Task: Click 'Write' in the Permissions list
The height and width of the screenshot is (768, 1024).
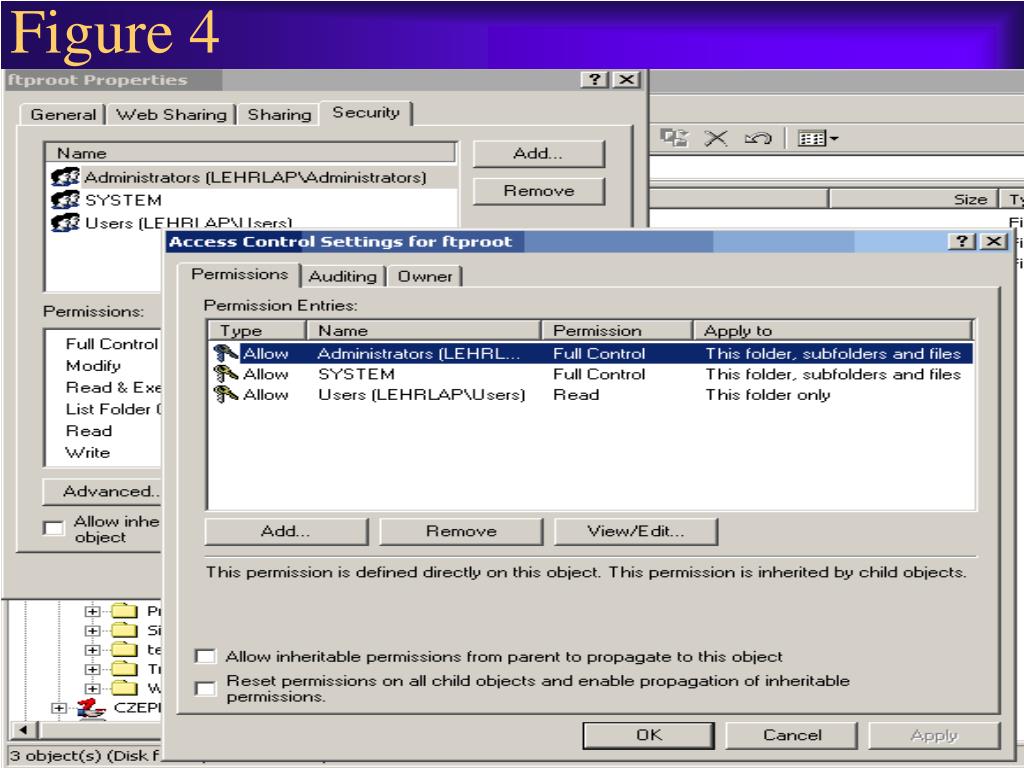Action: pos(88,453)
